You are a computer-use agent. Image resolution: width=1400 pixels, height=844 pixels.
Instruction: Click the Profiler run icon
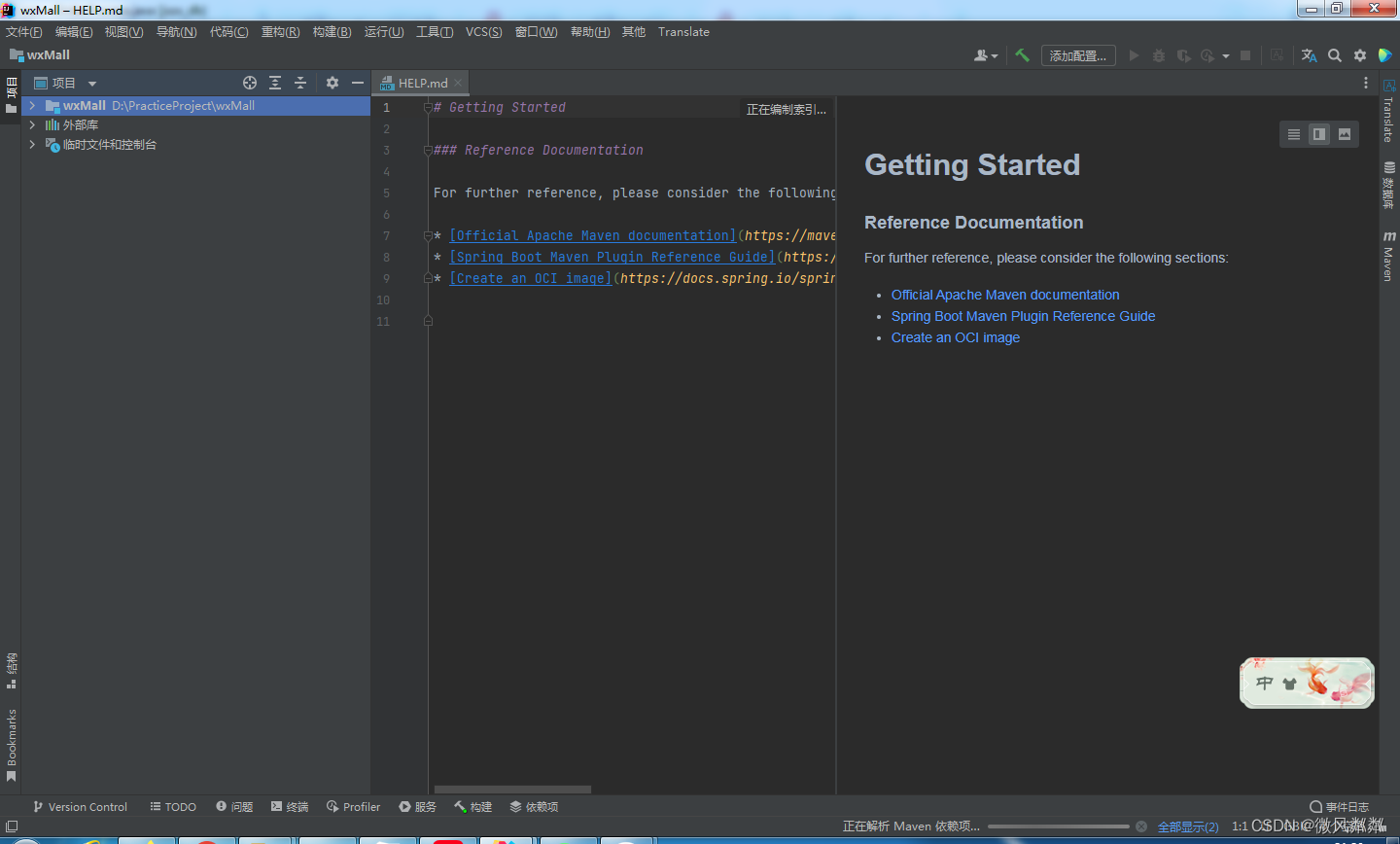point(1207,55)
